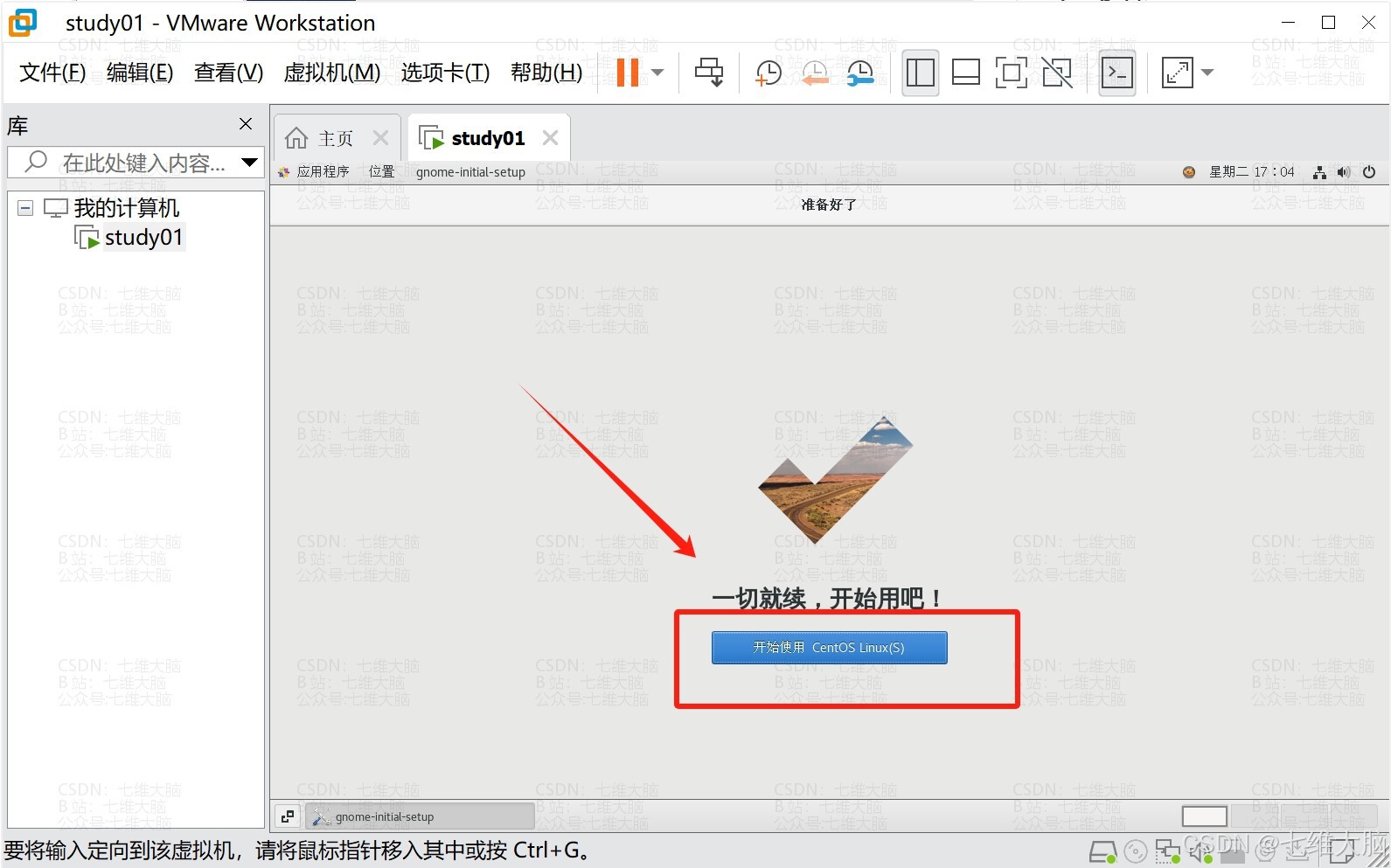Close the 主页 tab
The width and height of the screenshot is (1391, 868).
tap(380, 138)
